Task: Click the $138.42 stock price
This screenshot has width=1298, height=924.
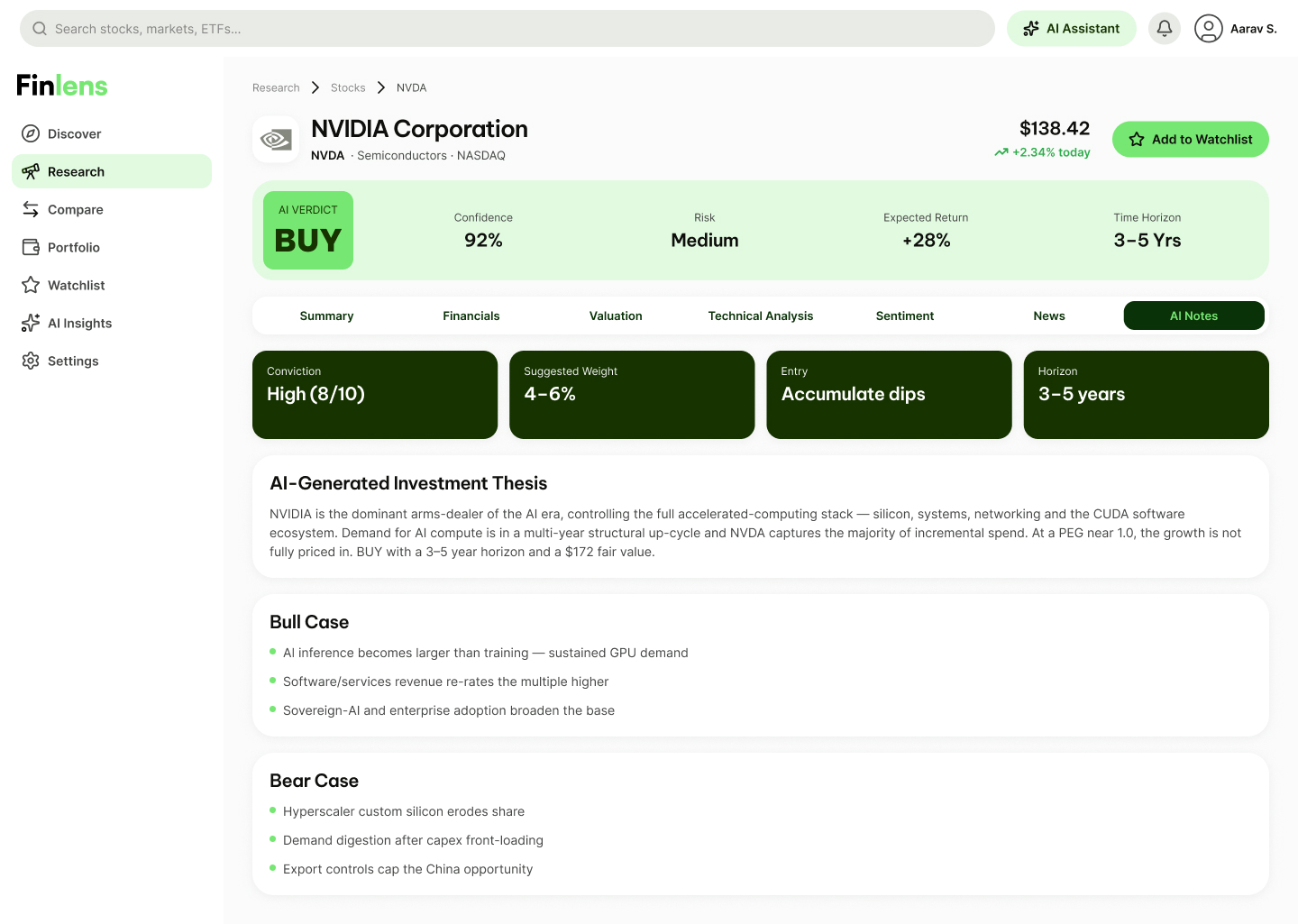Action: point(1055,128)
